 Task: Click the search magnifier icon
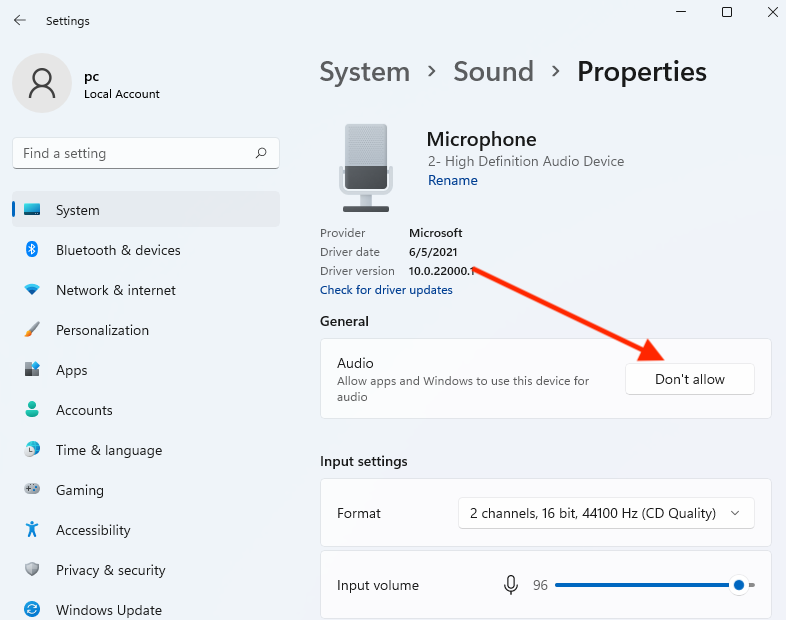(261, 153)
